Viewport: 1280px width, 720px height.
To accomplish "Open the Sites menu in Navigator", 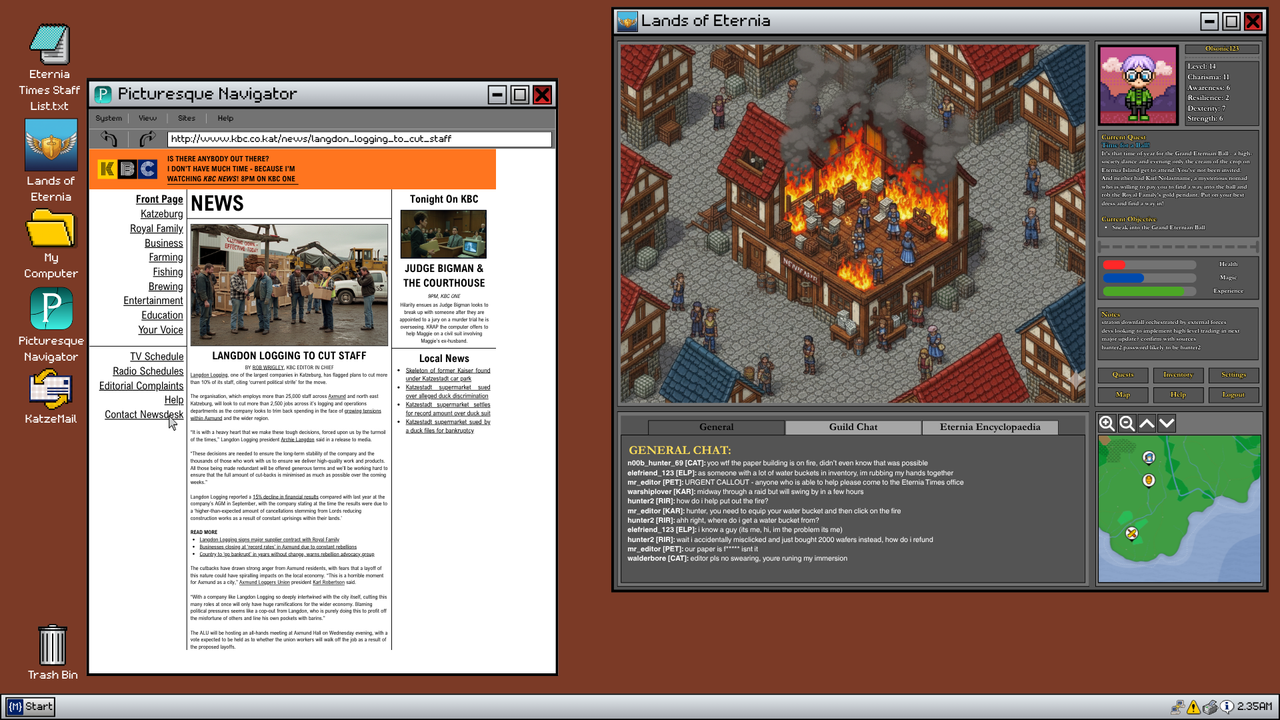I will 187,118.
